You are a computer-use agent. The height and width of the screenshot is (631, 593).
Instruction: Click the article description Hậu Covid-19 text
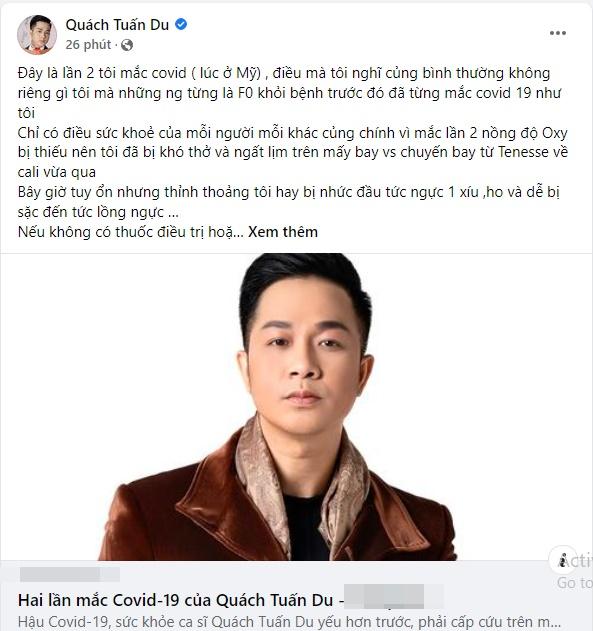point(289,622)
